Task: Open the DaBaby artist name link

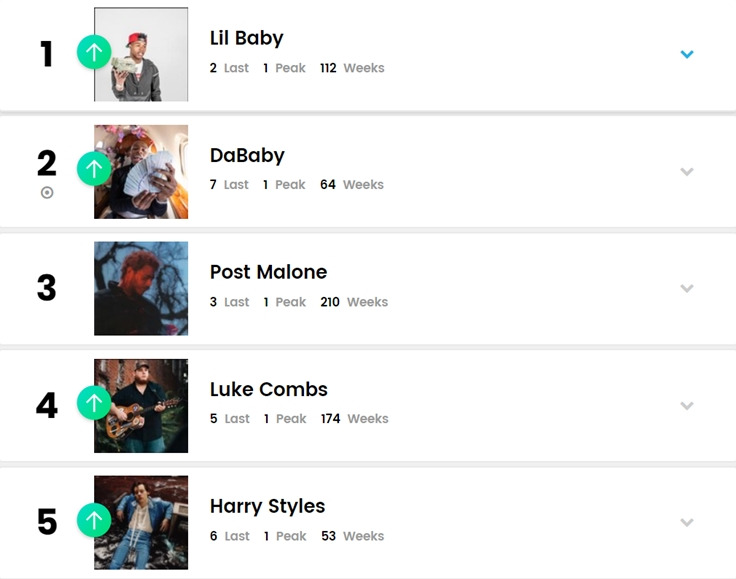Action: 247,155
